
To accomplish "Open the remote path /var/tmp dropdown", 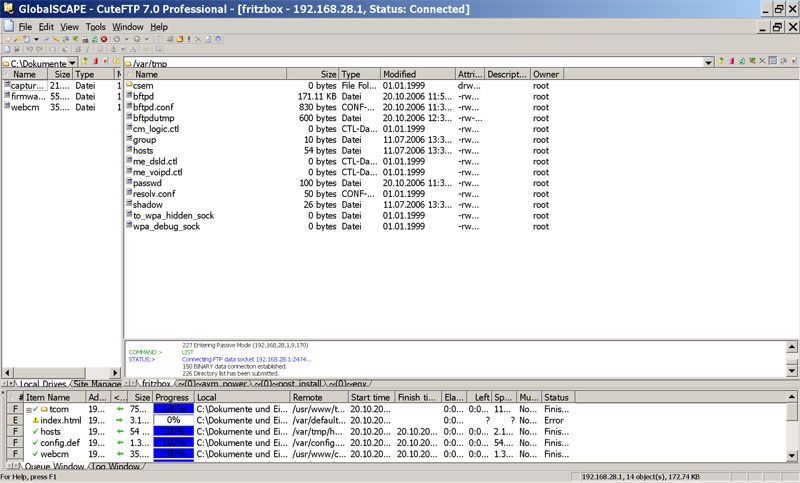I will point(708,63).
